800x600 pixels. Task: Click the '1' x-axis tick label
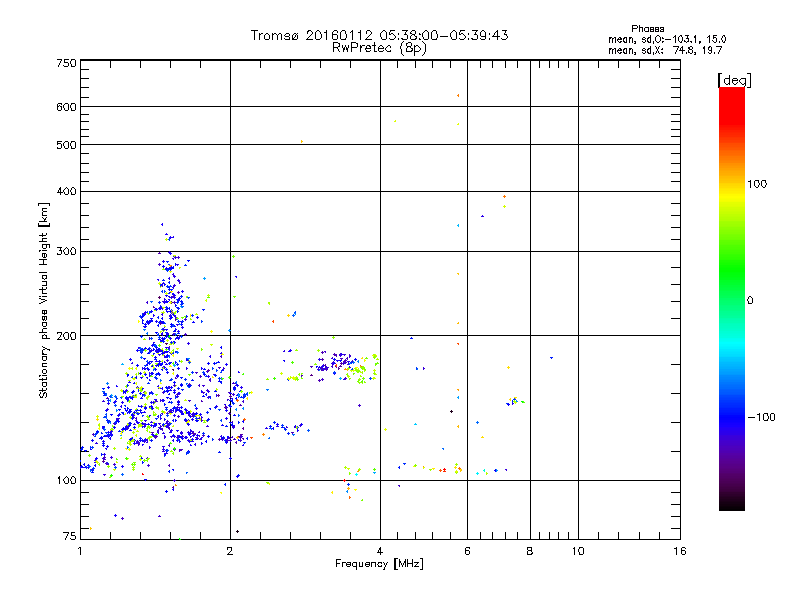[80, 551]
